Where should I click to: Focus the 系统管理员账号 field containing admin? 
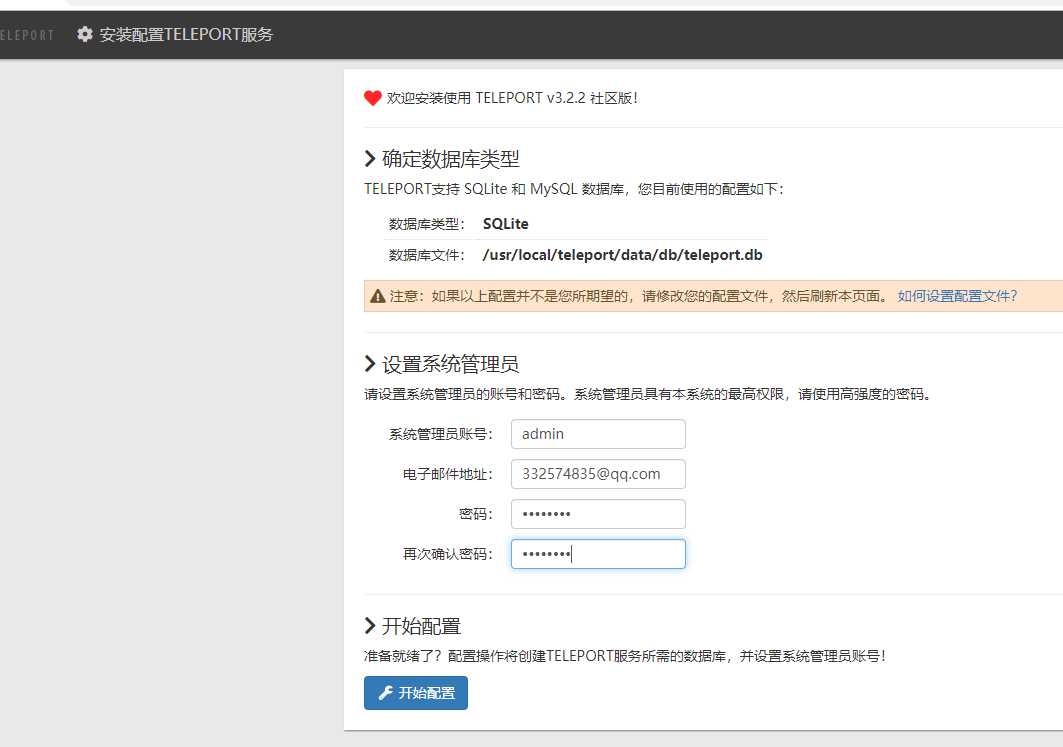tap(598, 434)
